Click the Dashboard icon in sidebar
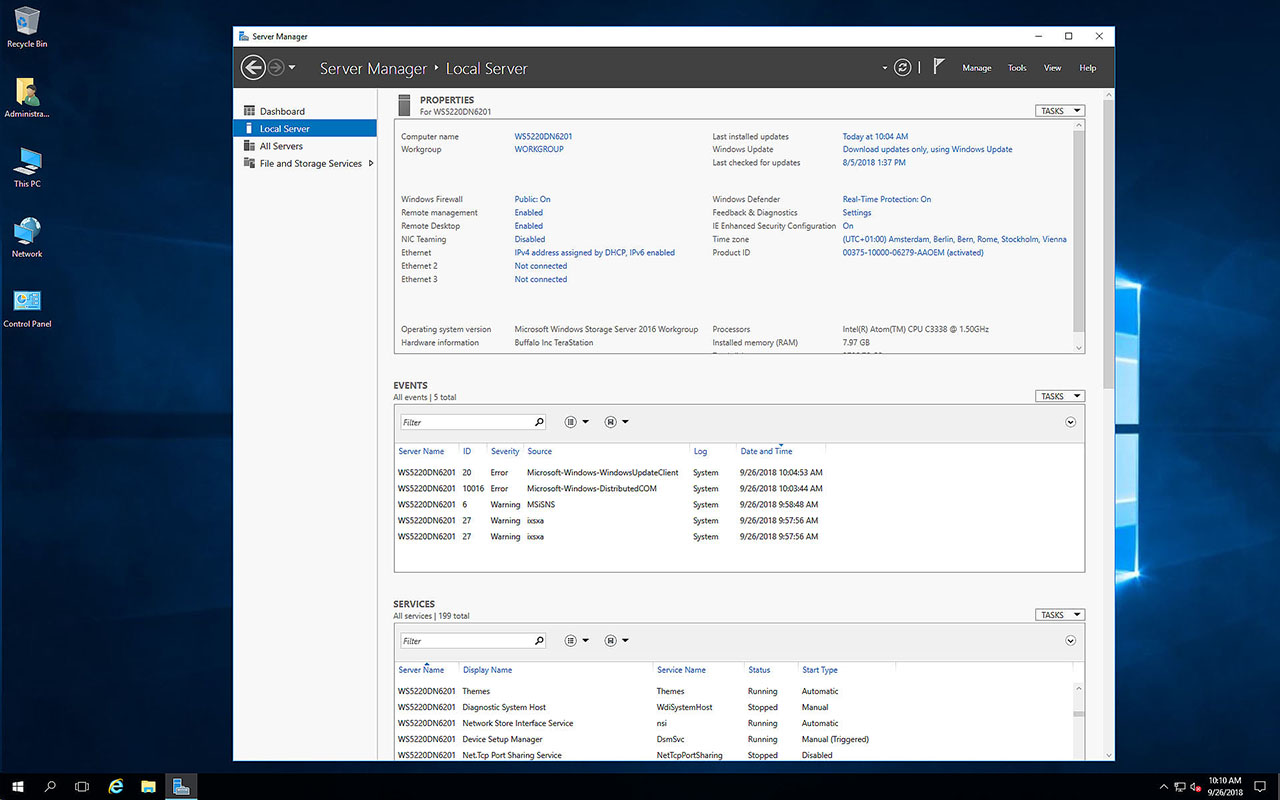 (x=249, y=111)
